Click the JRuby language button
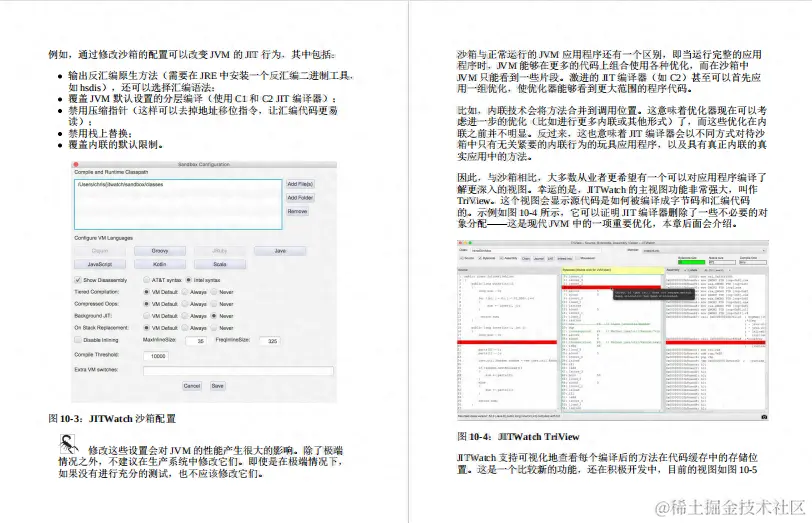 (220, 251)
